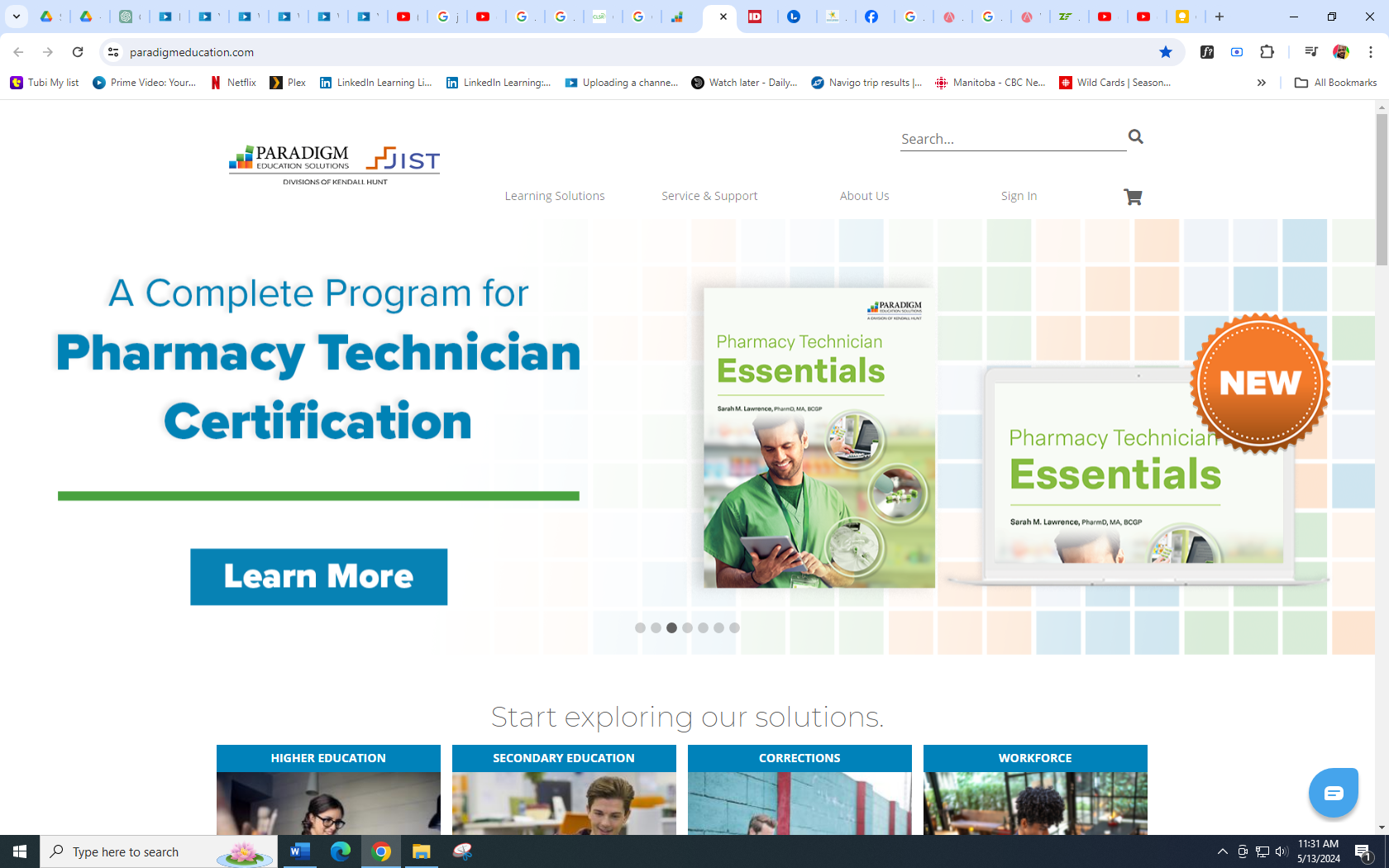Expand the Learning Solutions menu
1389x868 pixels.
click(554, 196)
